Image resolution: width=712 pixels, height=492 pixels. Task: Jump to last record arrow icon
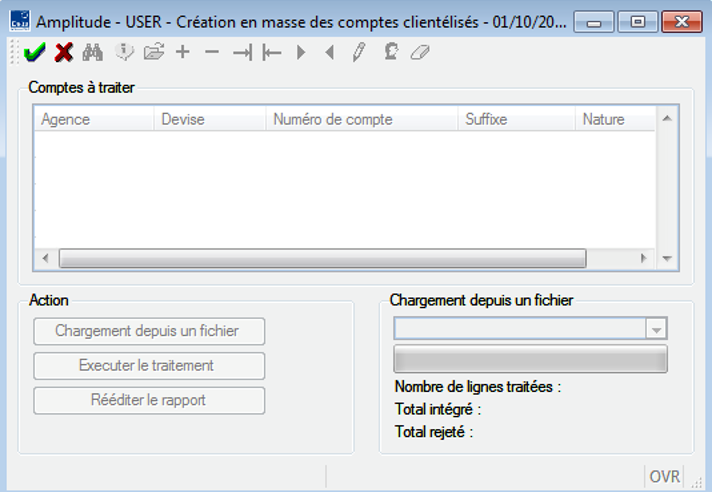point(241,53)
